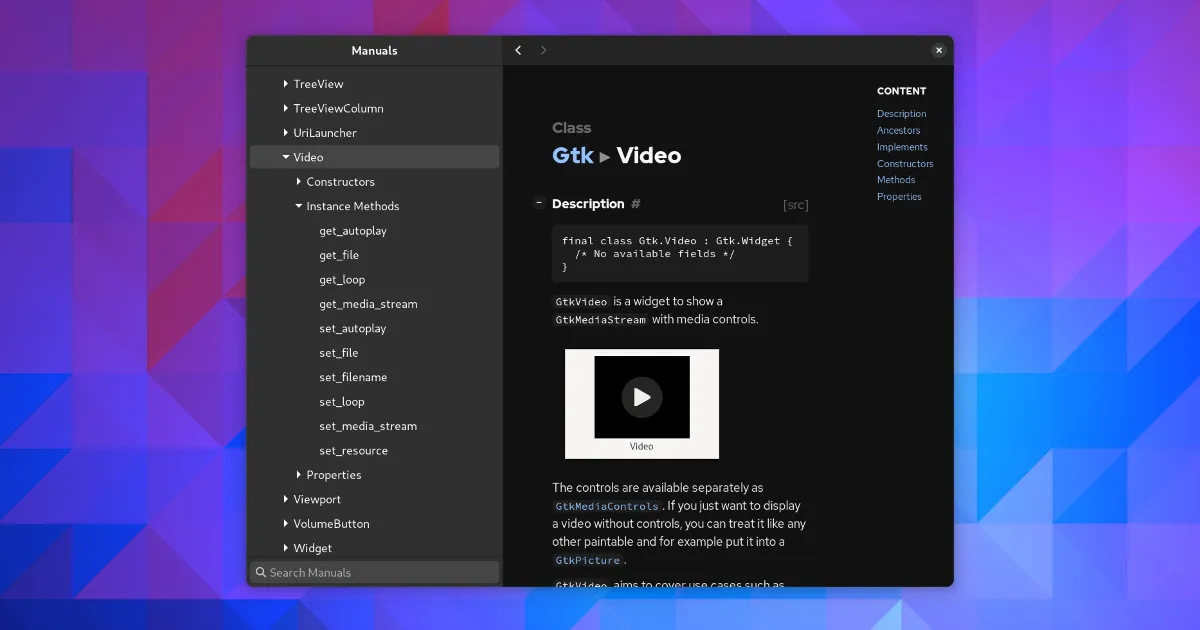This screenshot has height=630, width=1200.
Task: Open the set_filename method page
Action: 353,377
